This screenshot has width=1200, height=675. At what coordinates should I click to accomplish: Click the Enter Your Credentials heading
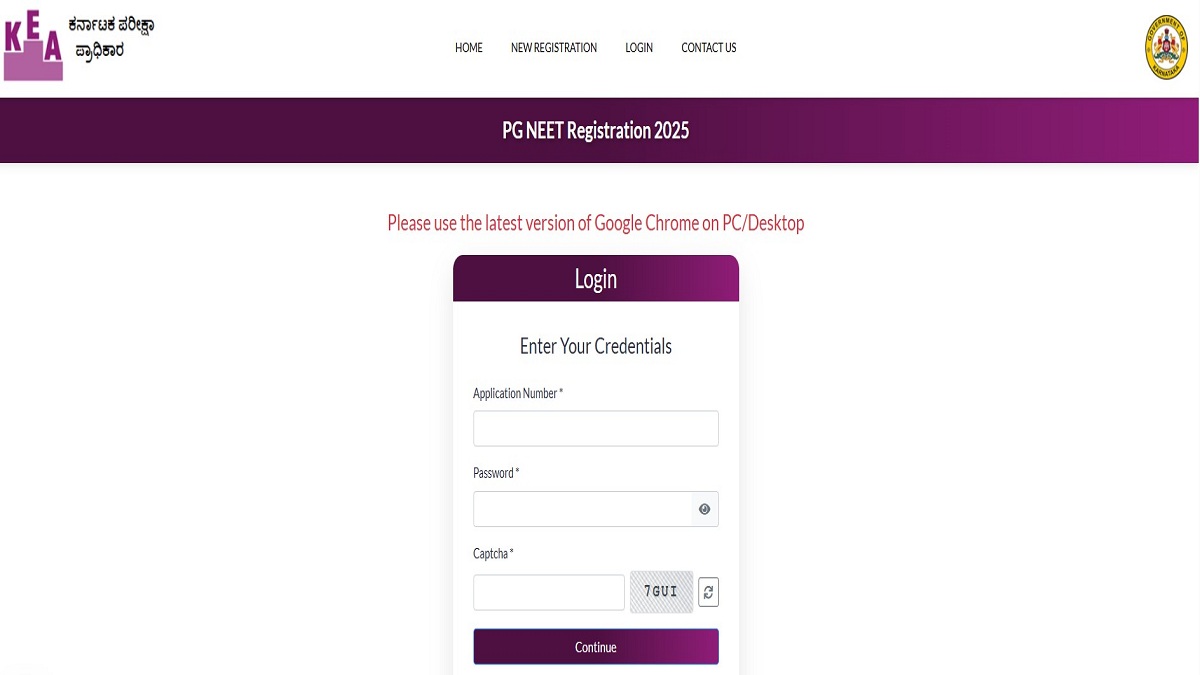tap(596, 347)
